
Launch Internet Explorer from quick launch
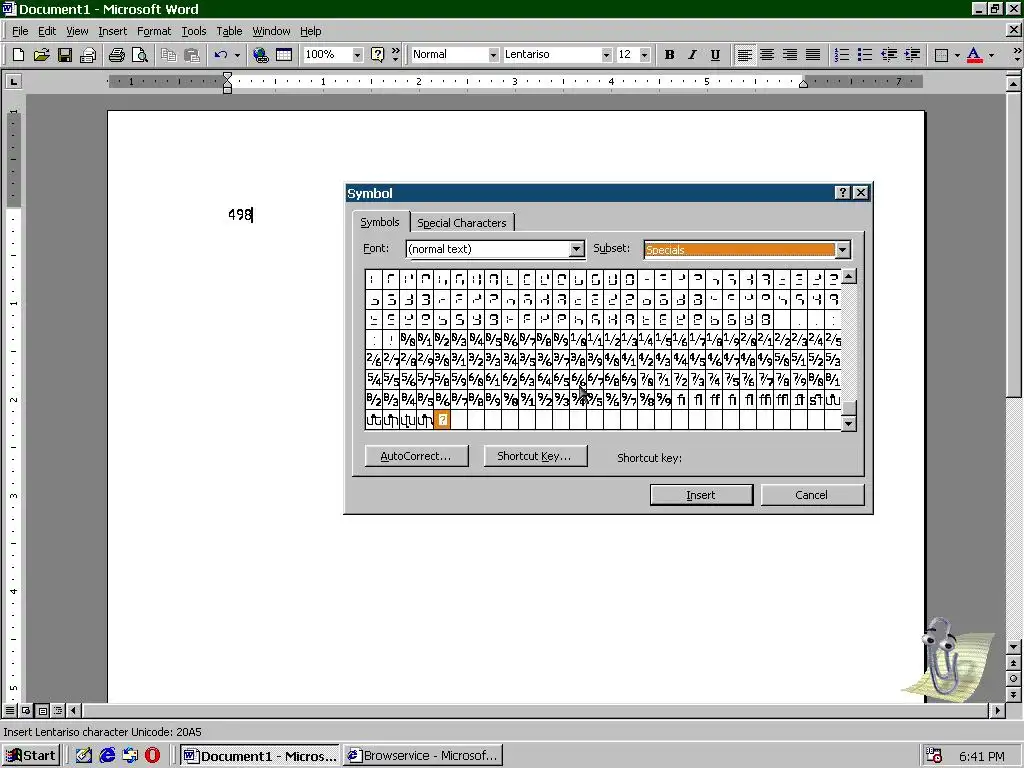click(x=107, y=756)
